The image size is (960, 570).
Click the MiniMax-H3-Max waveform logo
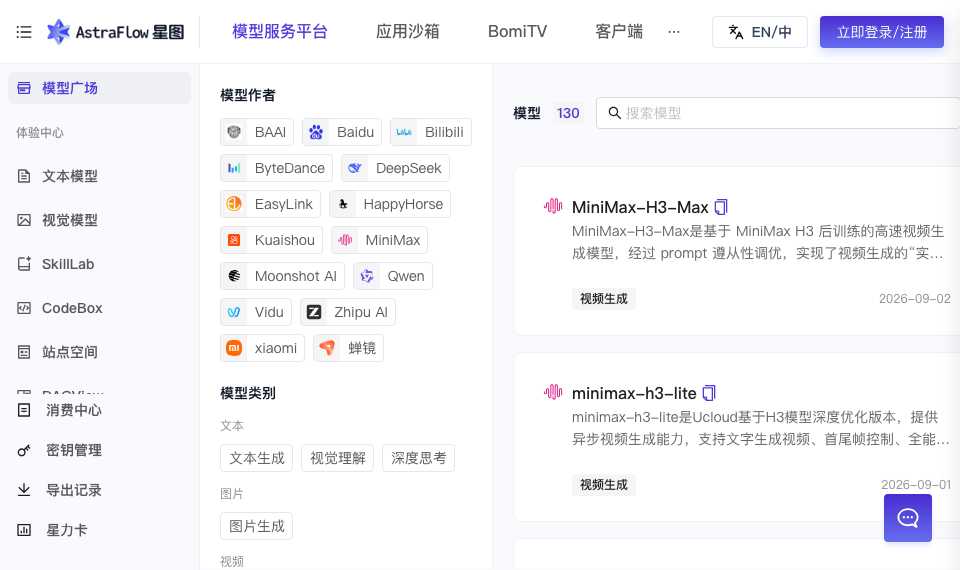(x=553, y=206)
